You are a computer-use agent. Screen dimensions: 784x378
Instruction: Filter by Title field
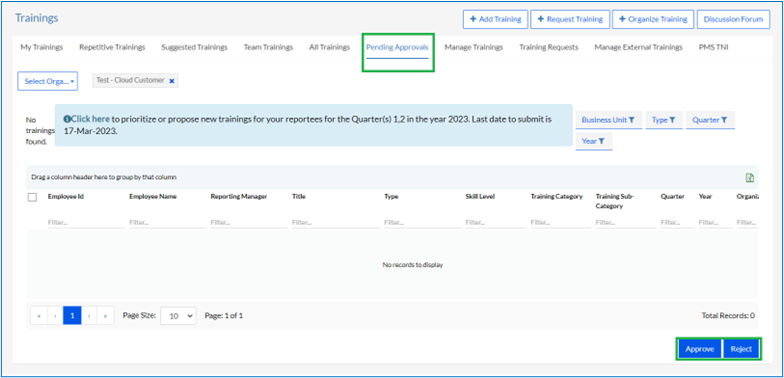pyautogui.click(x=336, y=222)
